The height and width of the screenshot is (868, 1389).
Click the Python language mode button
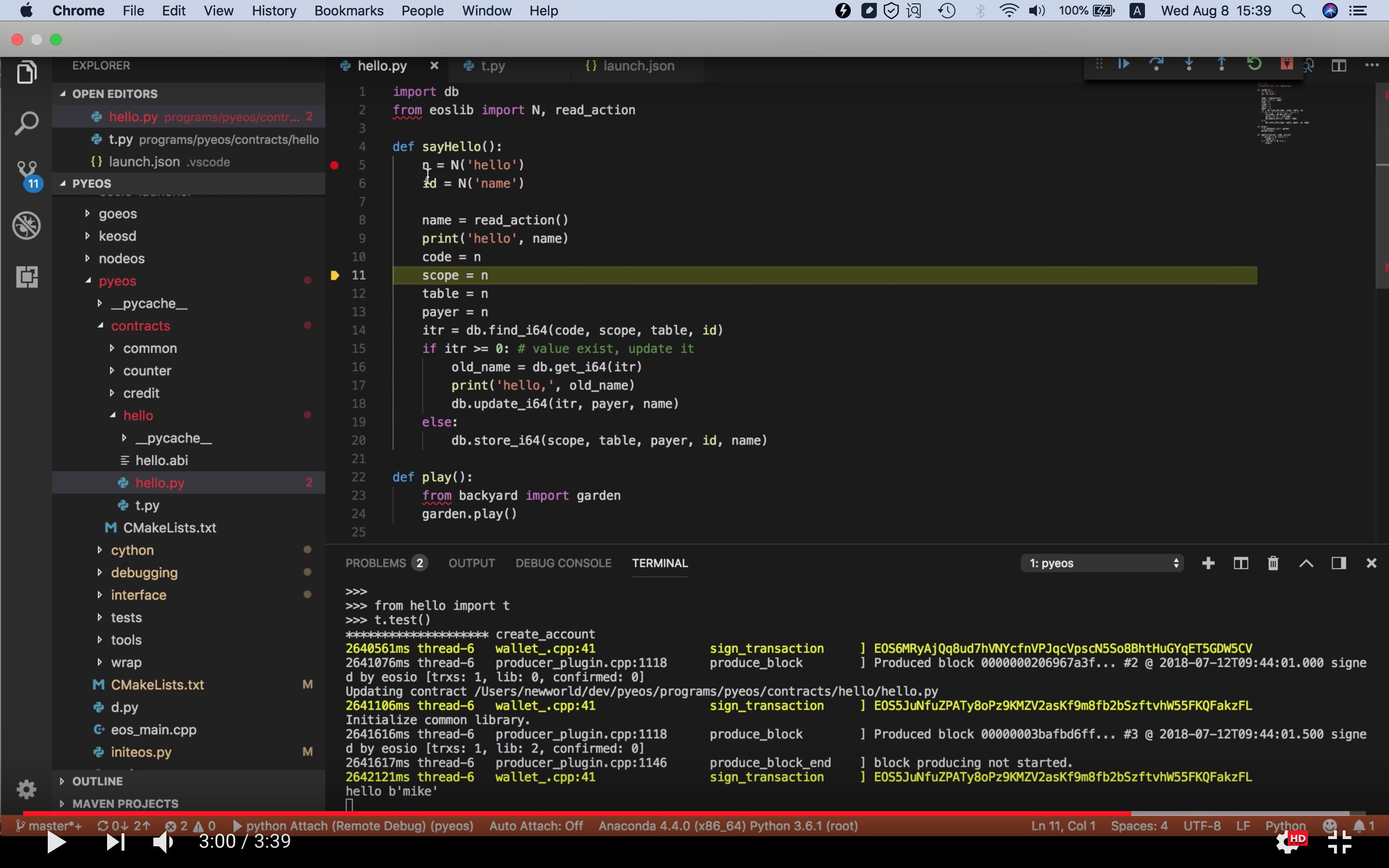click(x=1285, y=826)
